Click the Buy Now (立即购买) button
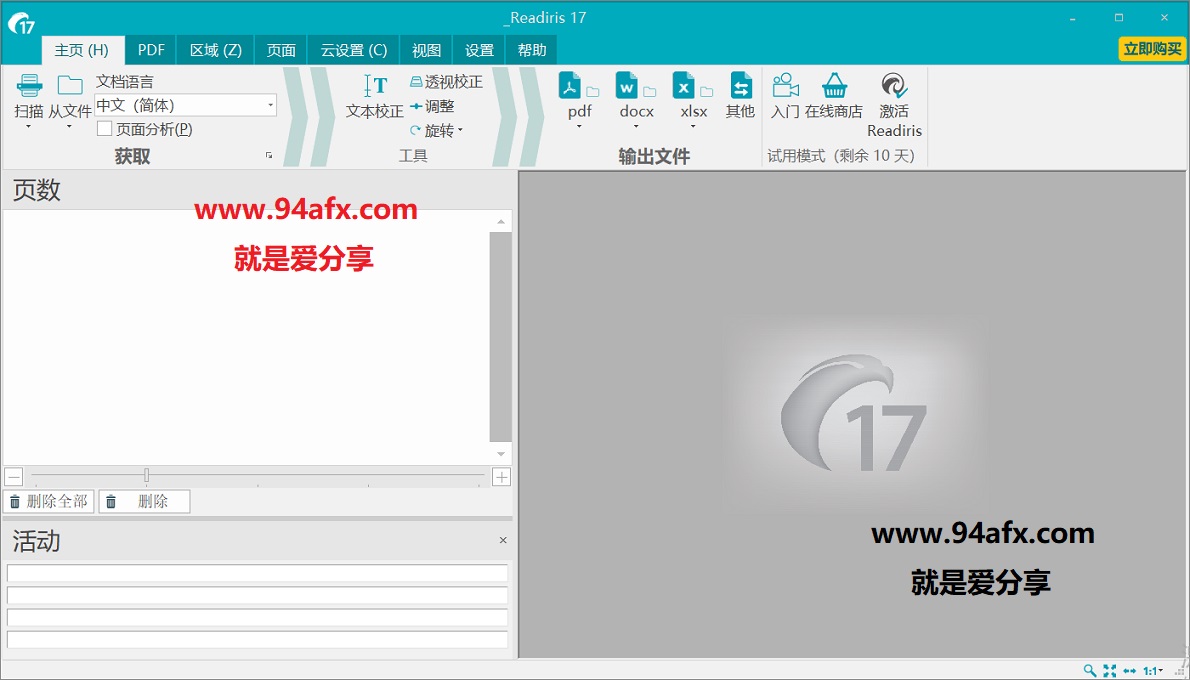Viewport: 1190px width, 680px height. (1152, 49)
